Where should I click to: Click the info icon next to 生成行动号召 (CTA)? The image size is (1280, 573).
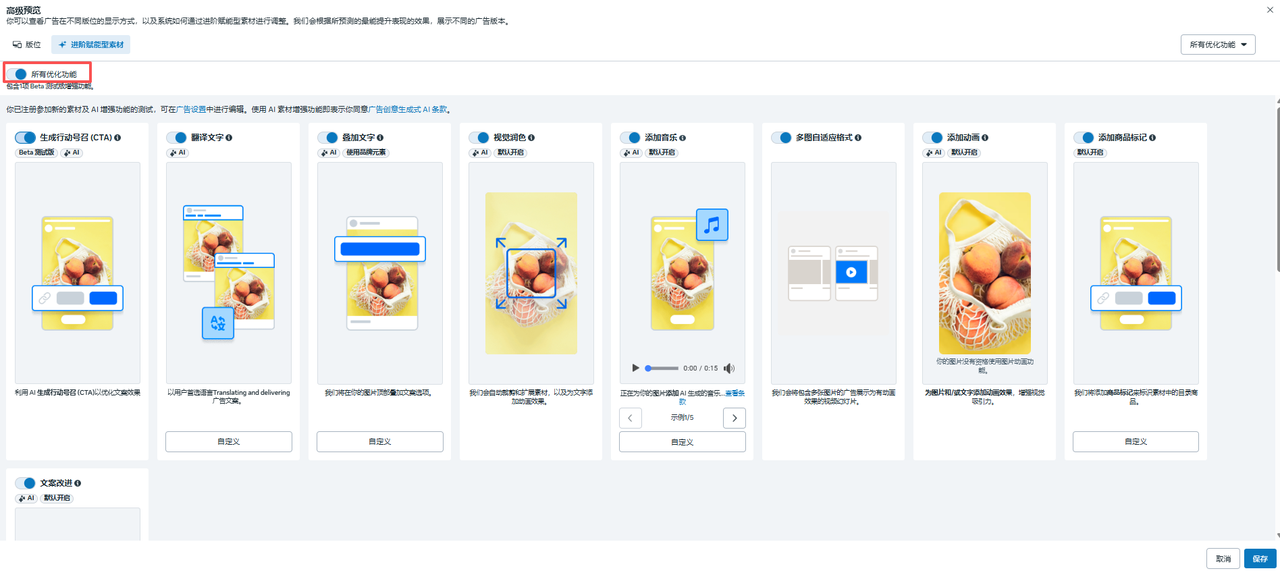118,138
